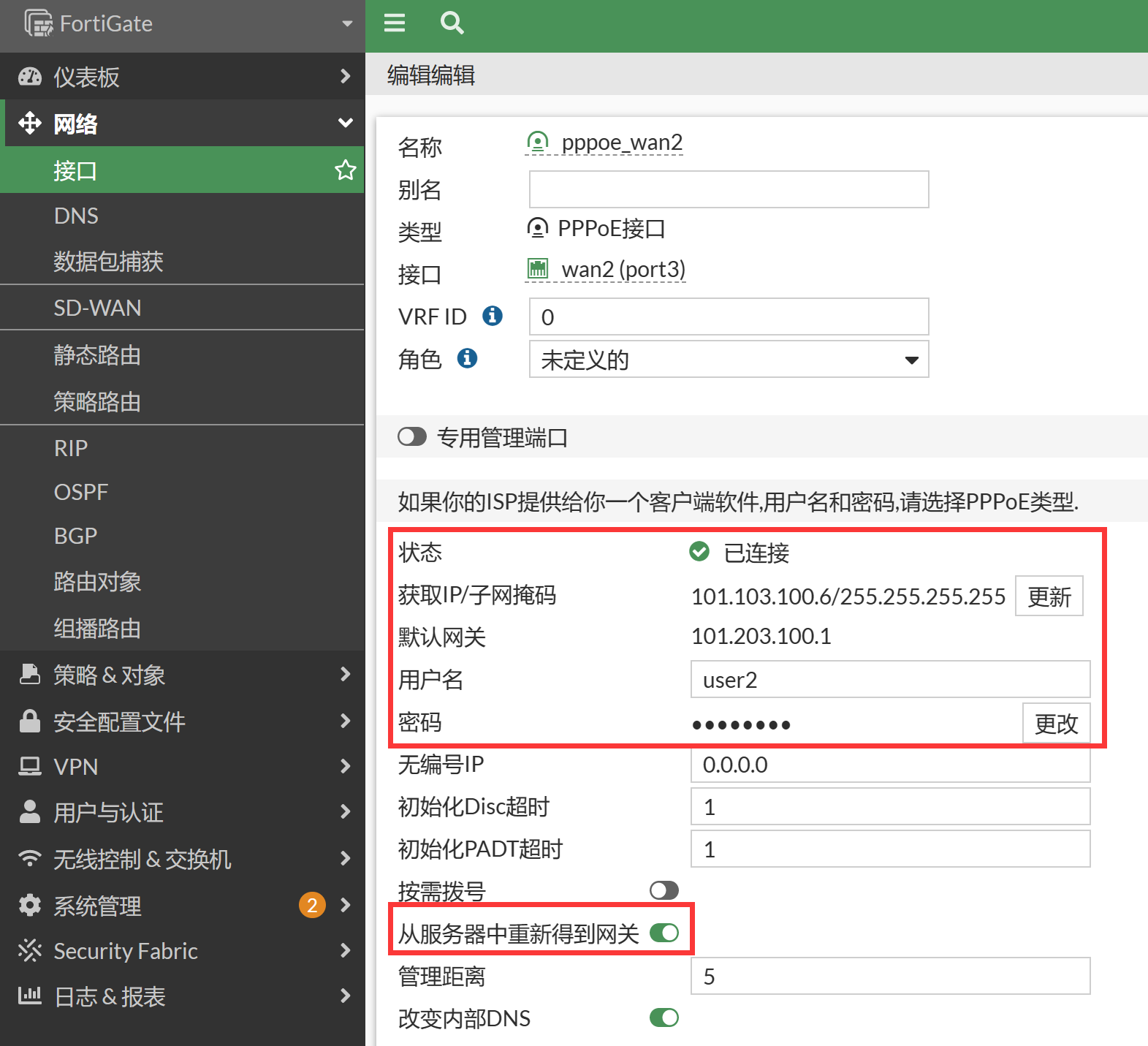This screenshot has width=1148, height=1046.
Task: Open the FortiGate device dropdown arrow
Action: click(x=347, y=24)
